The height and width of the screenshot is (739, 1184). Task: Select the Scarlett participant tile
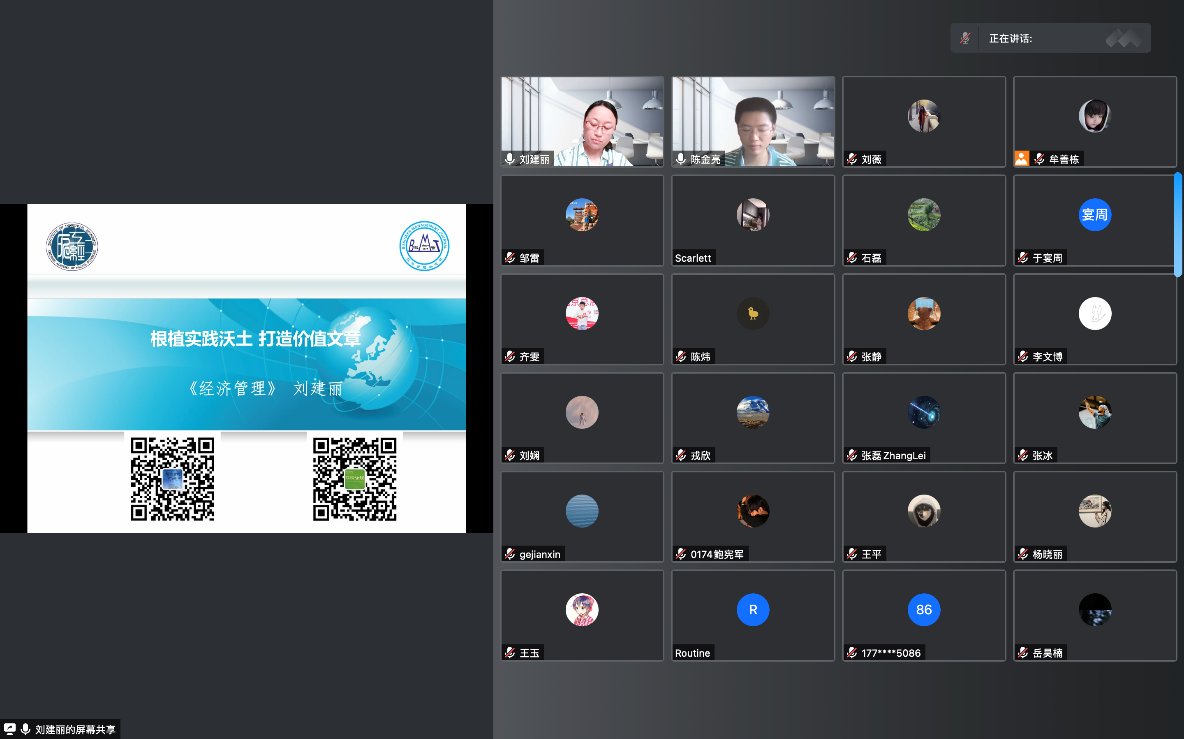tap(753, 220)
